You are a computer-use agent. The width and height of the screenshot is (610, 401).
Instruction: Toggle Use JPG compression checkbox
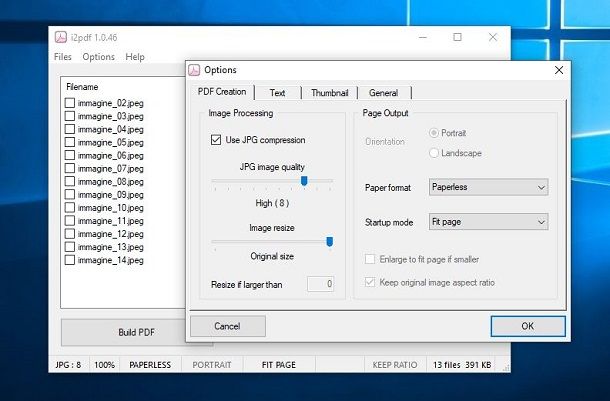pyautogui.click(x=217, y=140)
